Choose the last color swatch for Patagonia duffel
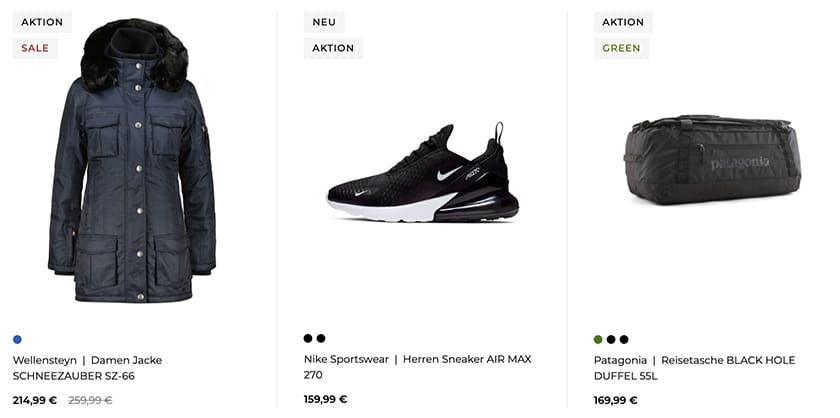The width and height of the screenshot is (840, 418). pyautogui.click(x=624, y=339)
